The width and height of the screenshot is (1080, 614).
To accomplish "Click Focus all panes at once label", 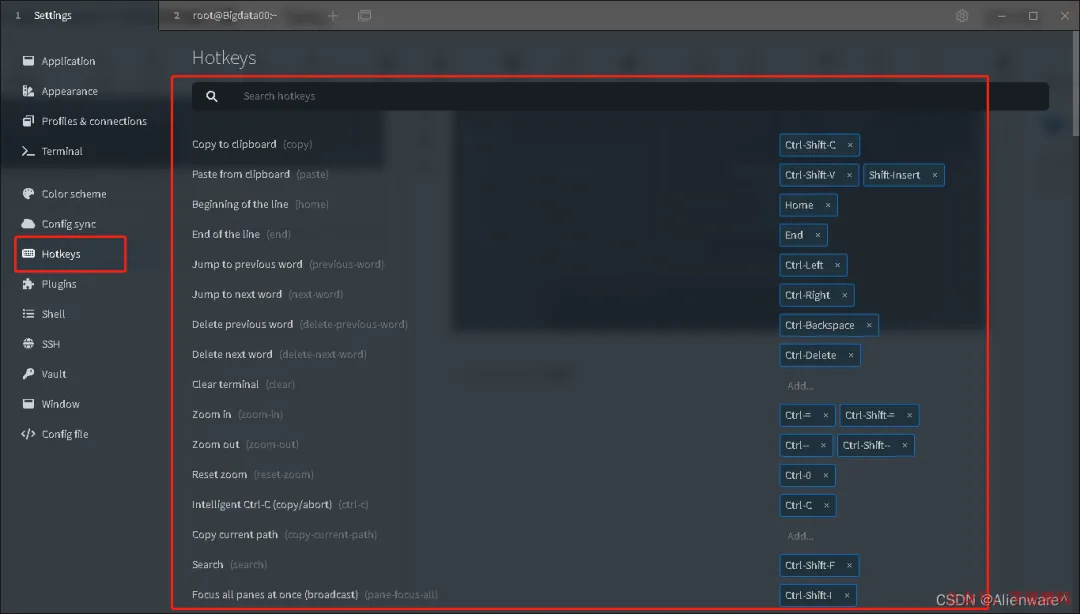I will [x=275, y=594].
